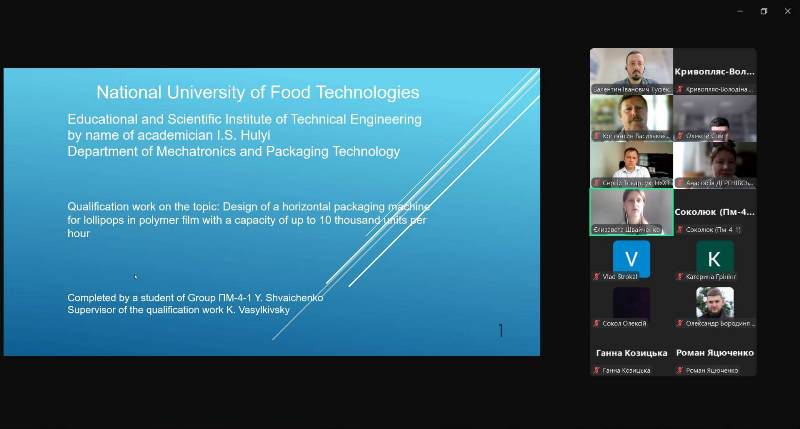
Task: Open Олексій's blurred video tile
Action: [x=715, y=118]
